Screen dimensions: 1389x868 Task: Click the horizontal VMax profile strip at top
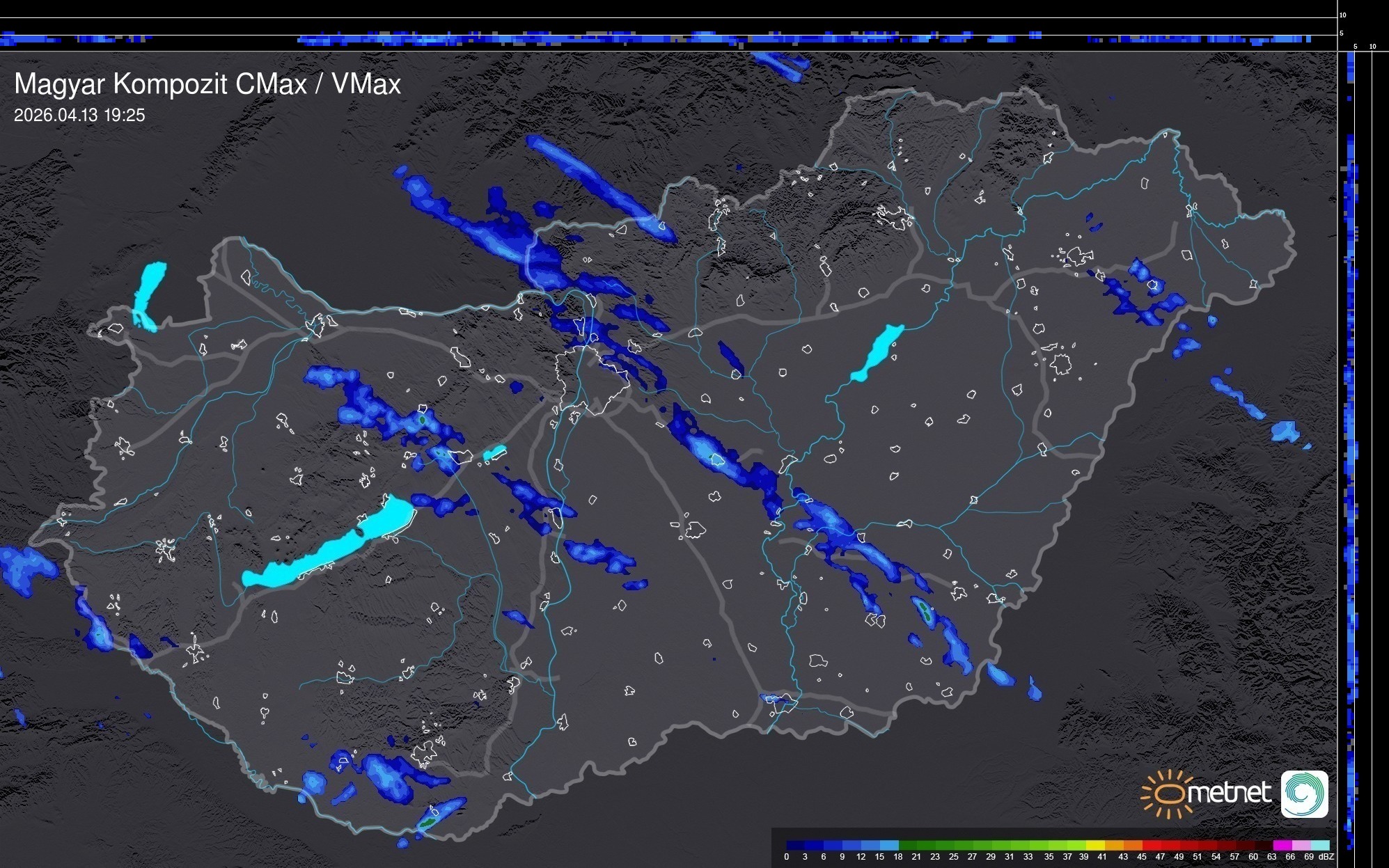668,39
